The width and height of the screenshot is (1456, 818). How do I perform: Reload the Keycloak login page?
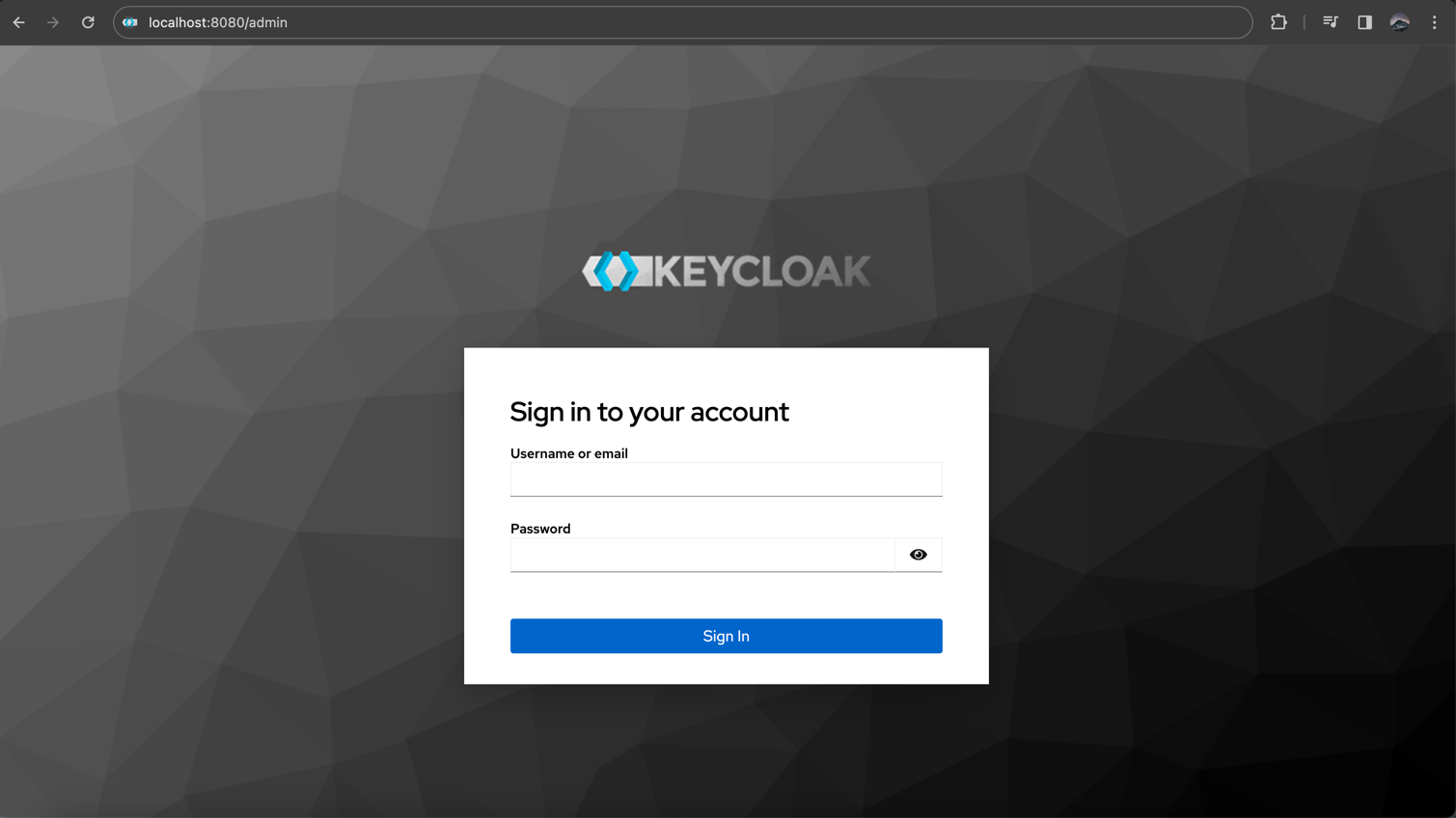(88, 22)
